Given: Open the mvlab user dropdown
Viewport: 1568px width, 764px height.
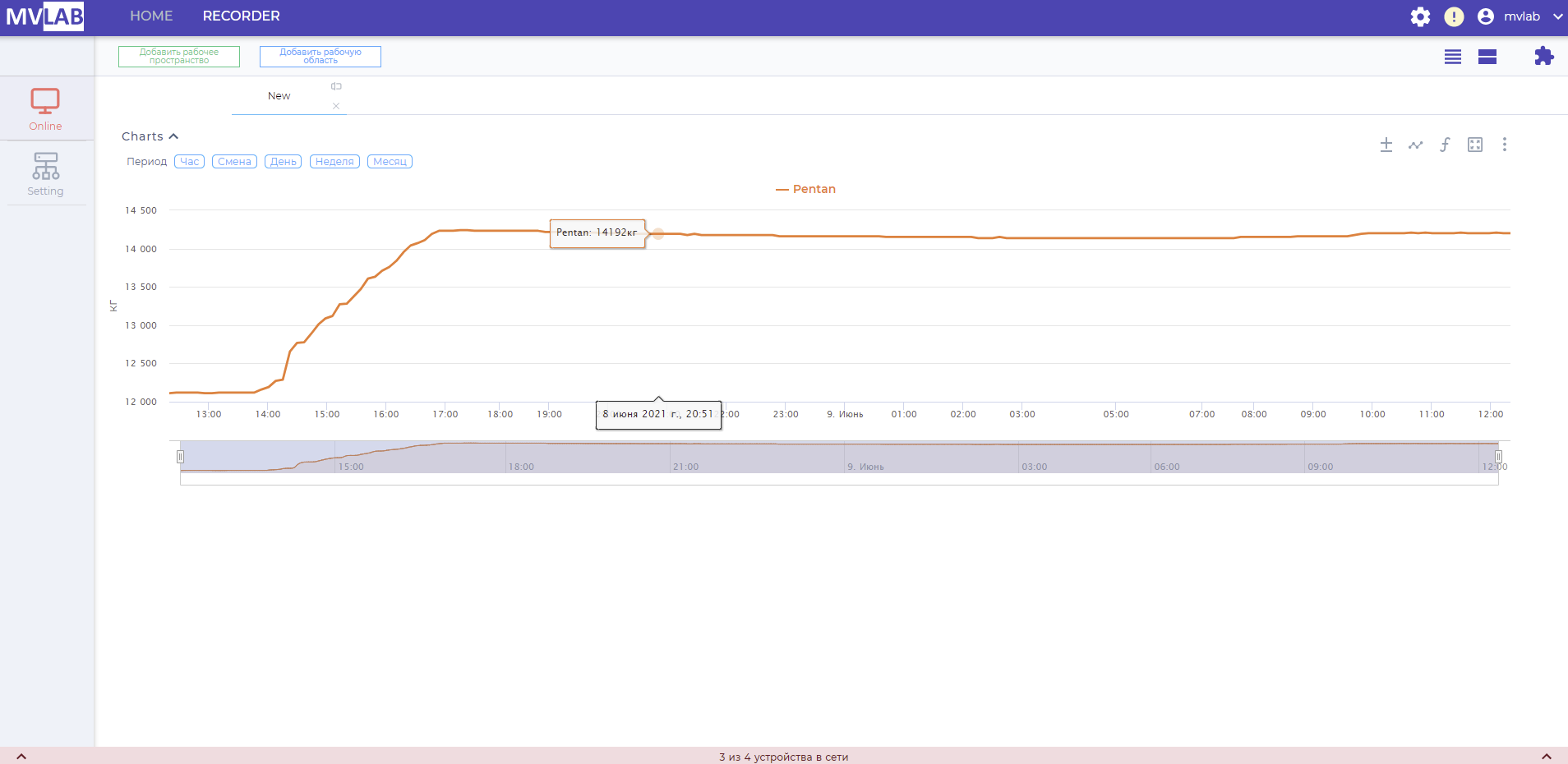Looking at the screenshot, I should (x=1520, y=16).
